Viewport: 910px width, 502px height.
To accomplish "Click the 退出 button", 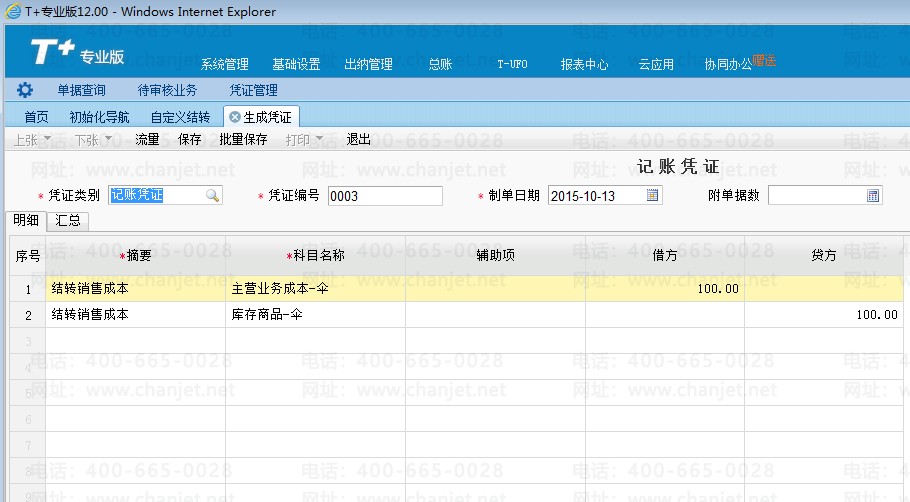I will [358, 140].
